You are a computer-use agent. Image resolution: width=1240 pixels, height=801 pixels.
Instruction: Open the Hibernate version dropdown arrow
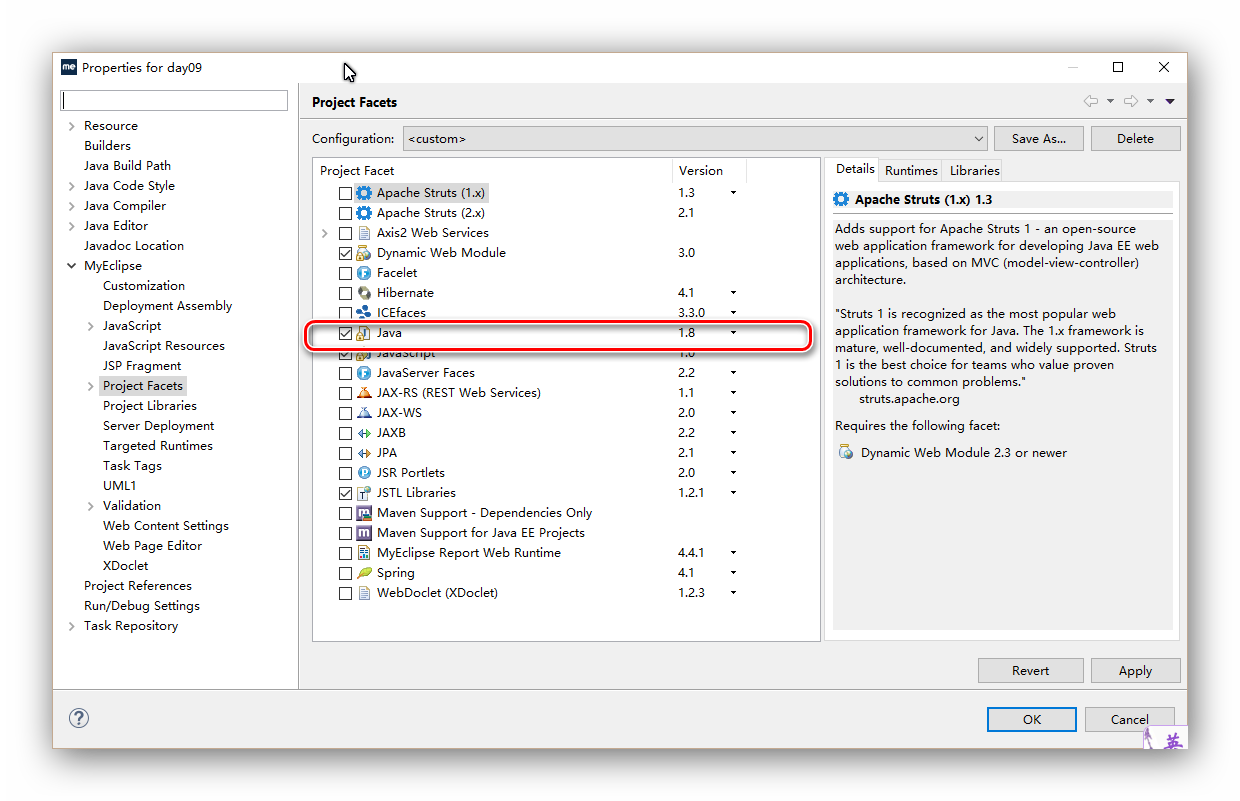point(733,293)
